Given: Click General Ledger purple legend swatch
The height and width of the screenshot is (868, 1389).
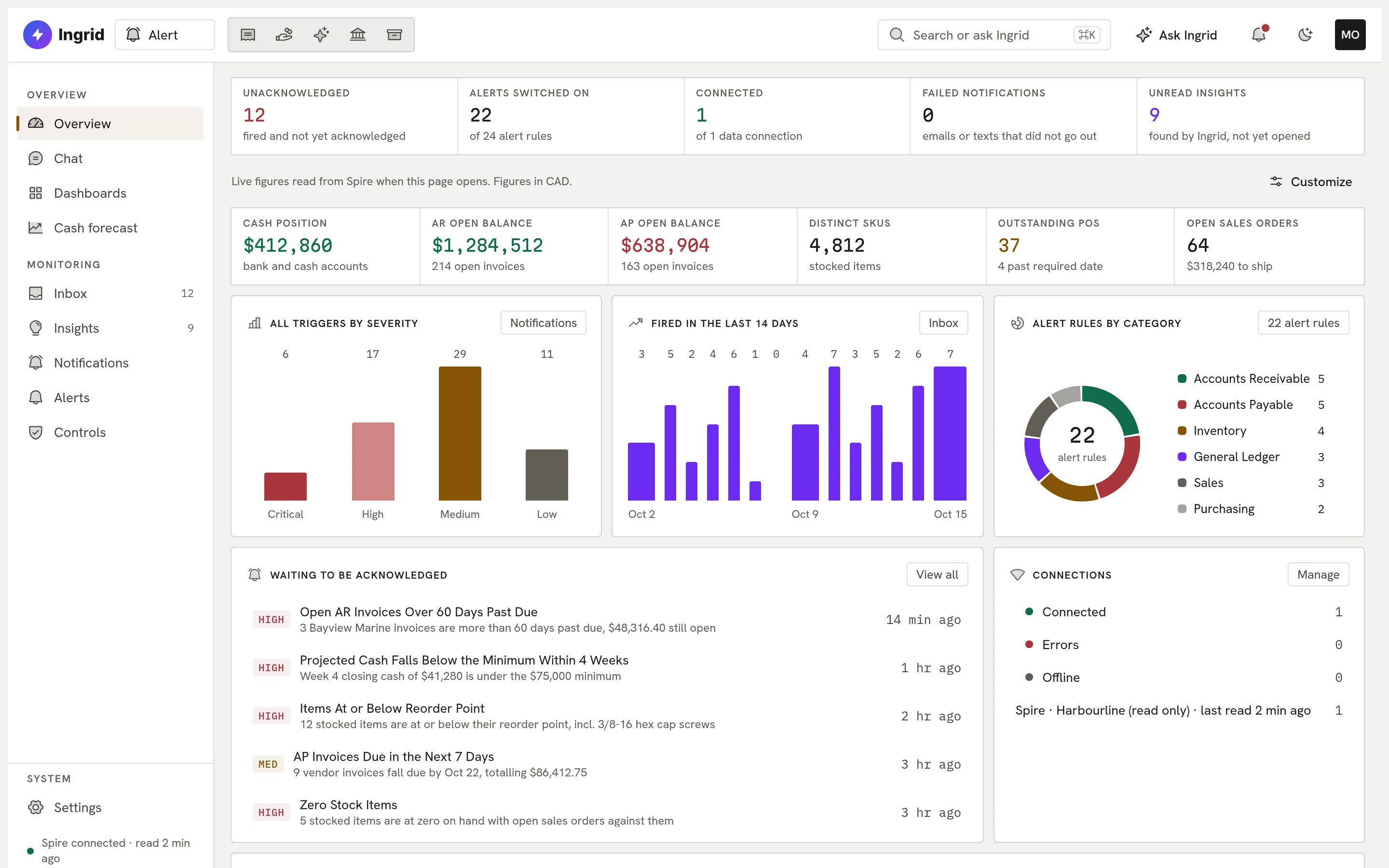Looking at the screenshot, I should (1182, 457).
